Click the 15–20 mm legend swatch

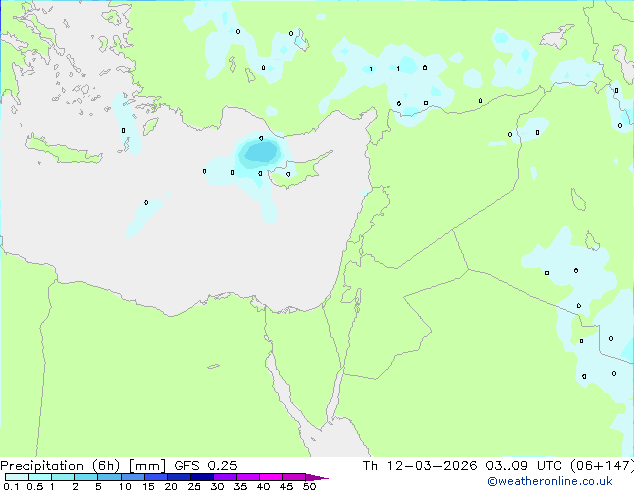(x=155, y=477)
